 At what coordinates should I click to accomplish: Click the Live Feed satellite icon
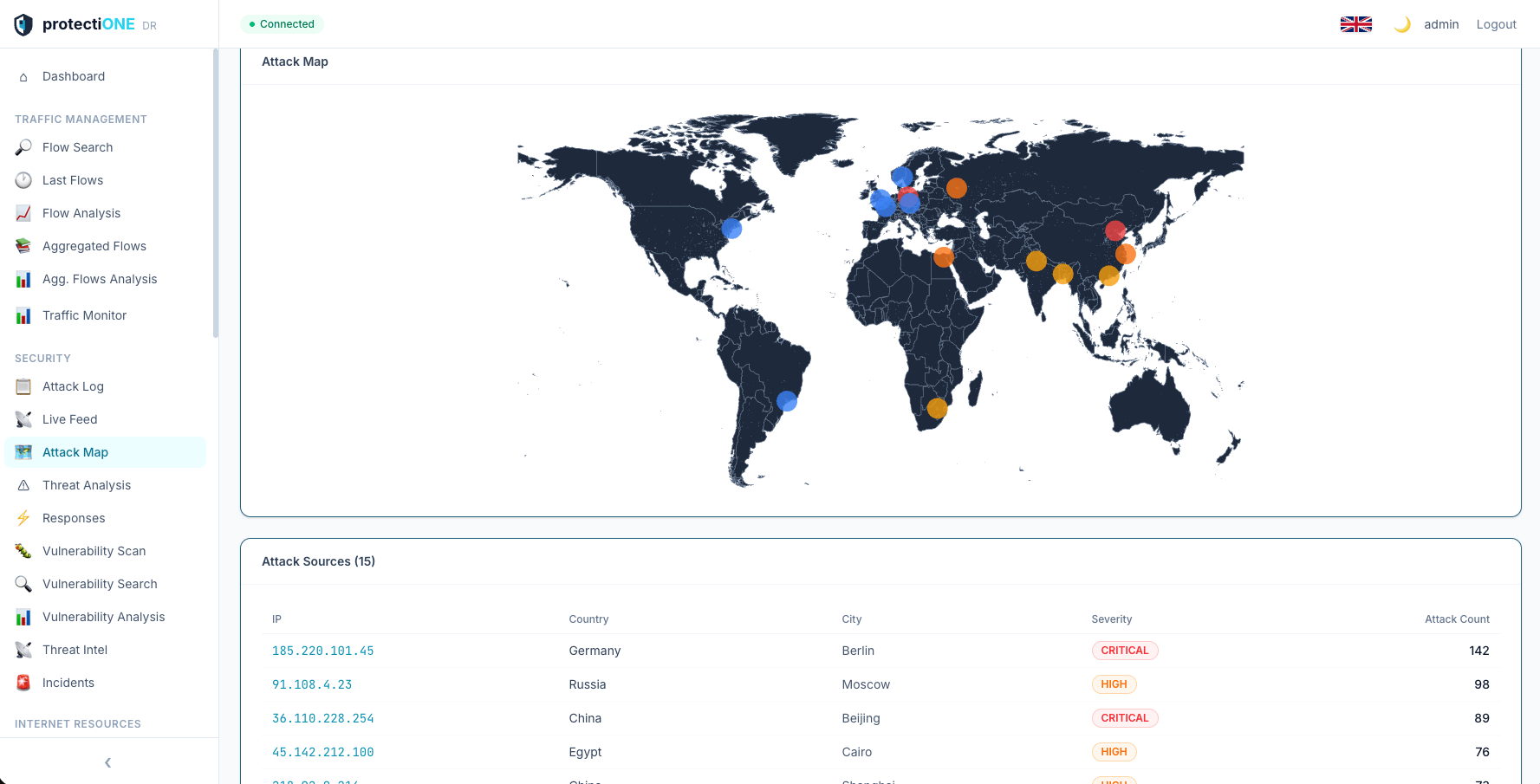[x=23, y=419]
